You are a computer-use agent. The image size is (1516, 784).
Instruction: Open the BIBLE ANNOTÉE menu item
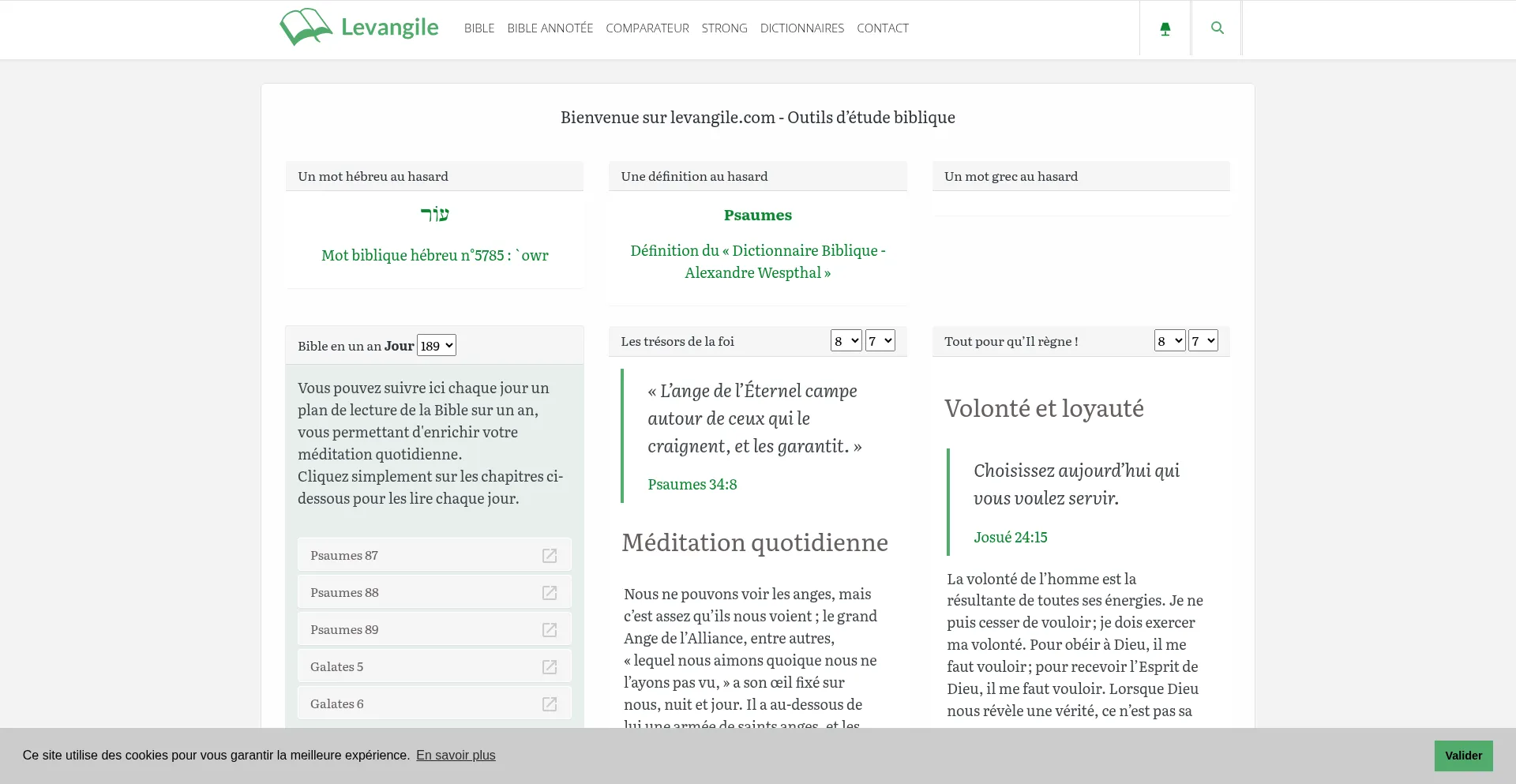point(550,28)
